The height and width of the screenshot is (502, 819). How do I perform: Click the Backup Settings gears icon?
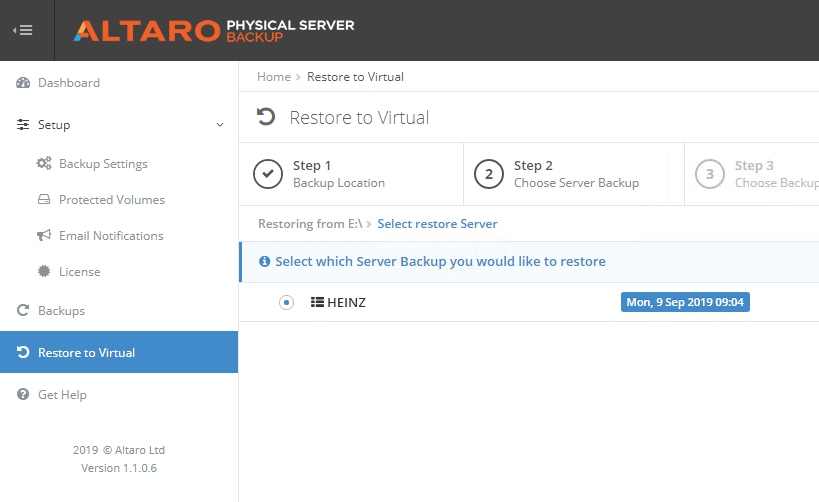pos(44,164)
